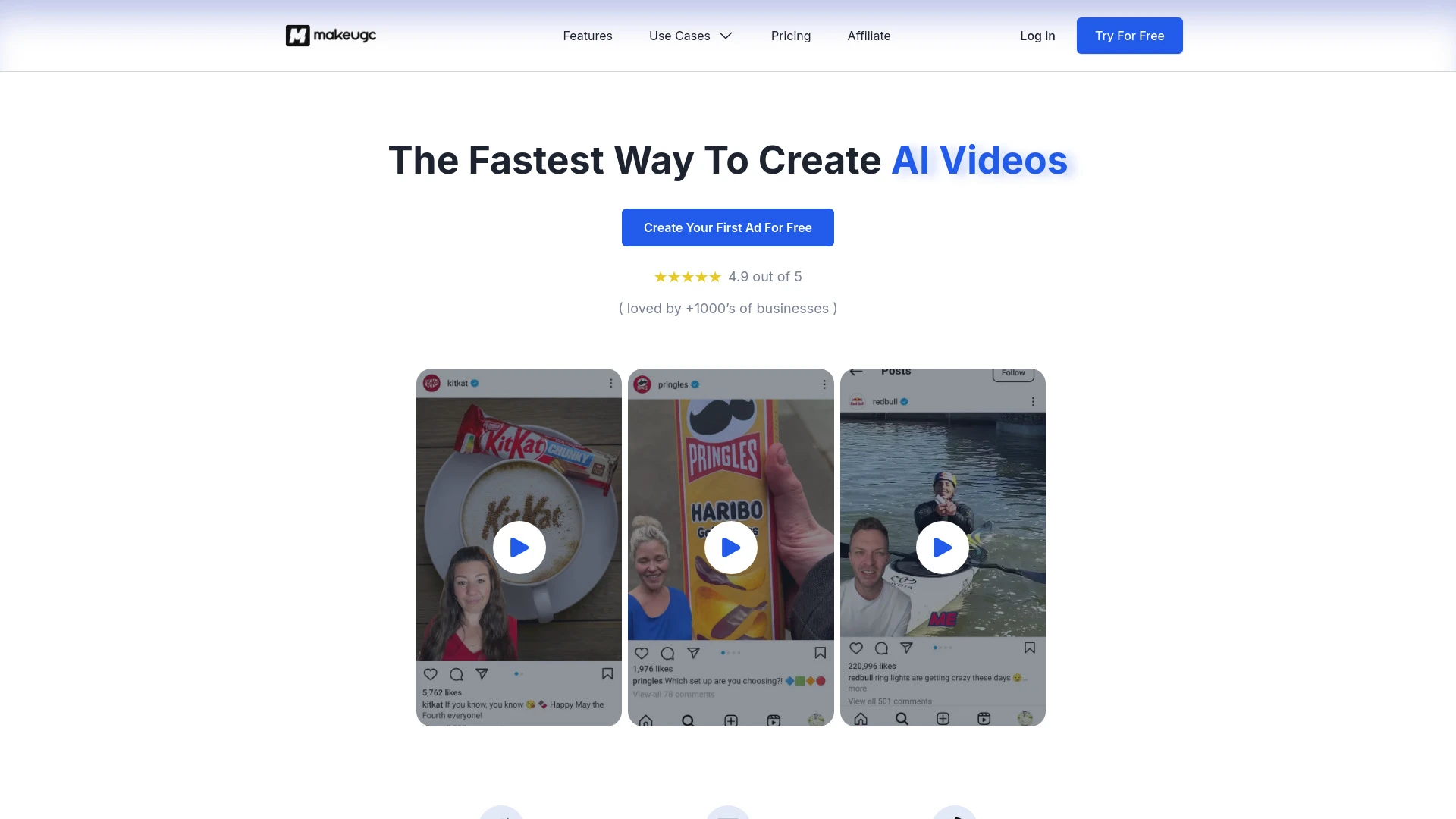Click the Log in link
Image resolution: width=1456 pixels, height=819 pixels.
[1037, 34]
